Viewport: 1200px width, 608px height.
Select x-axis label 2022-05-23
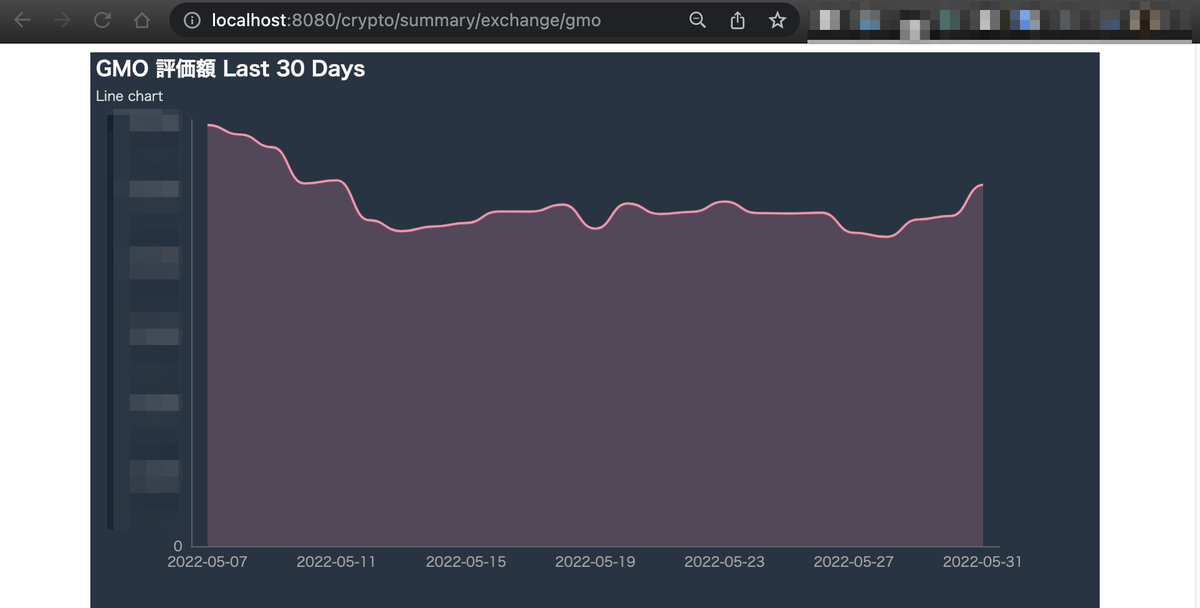724,562
